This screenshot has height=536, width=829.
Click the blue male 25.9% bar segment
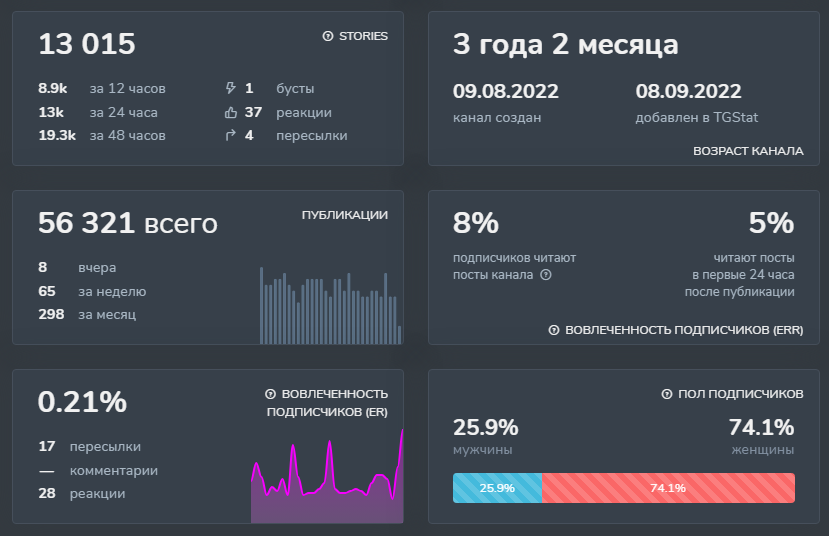(x=497, y=488)
